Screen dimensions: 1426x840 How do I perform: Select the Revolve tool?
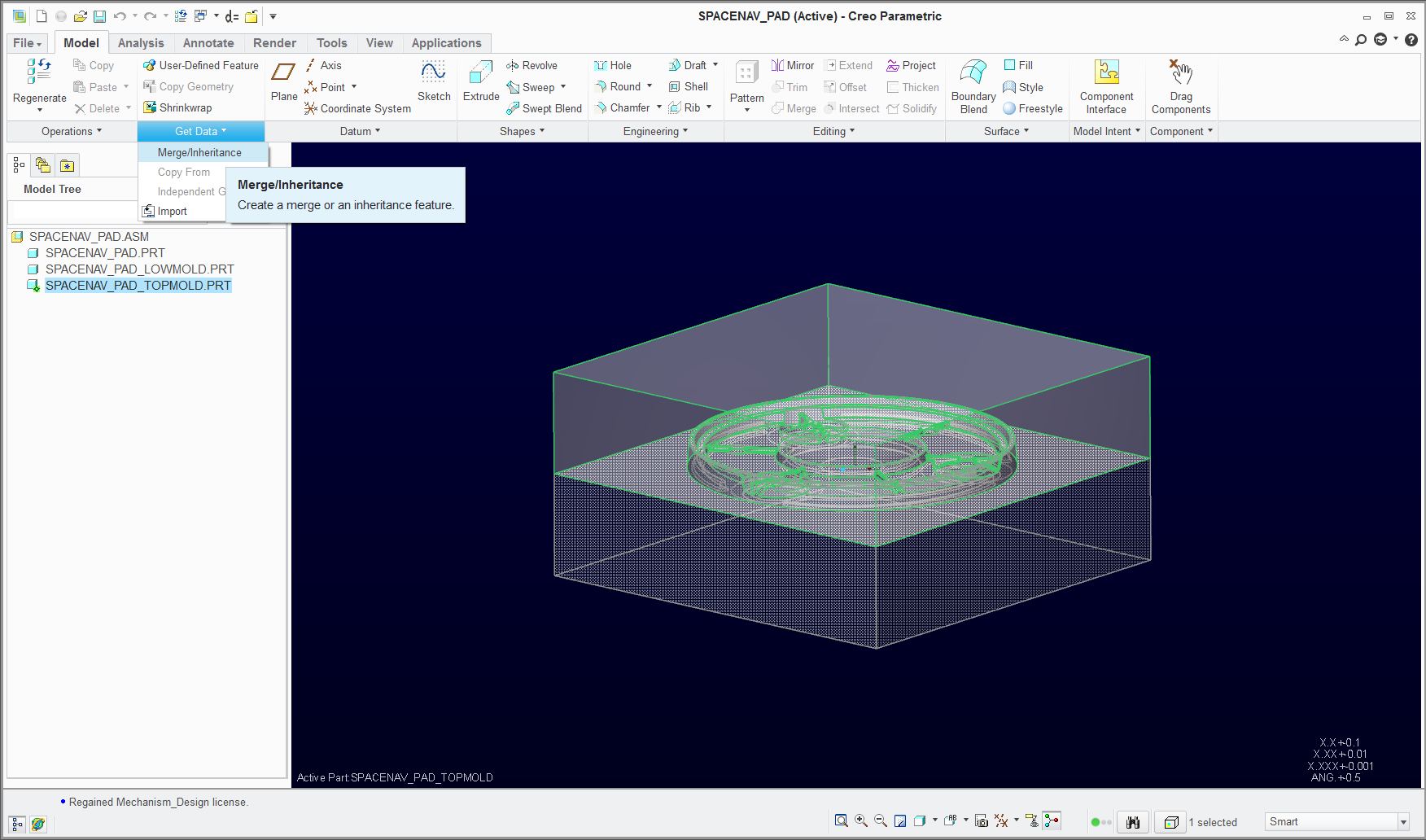(531, 65)
